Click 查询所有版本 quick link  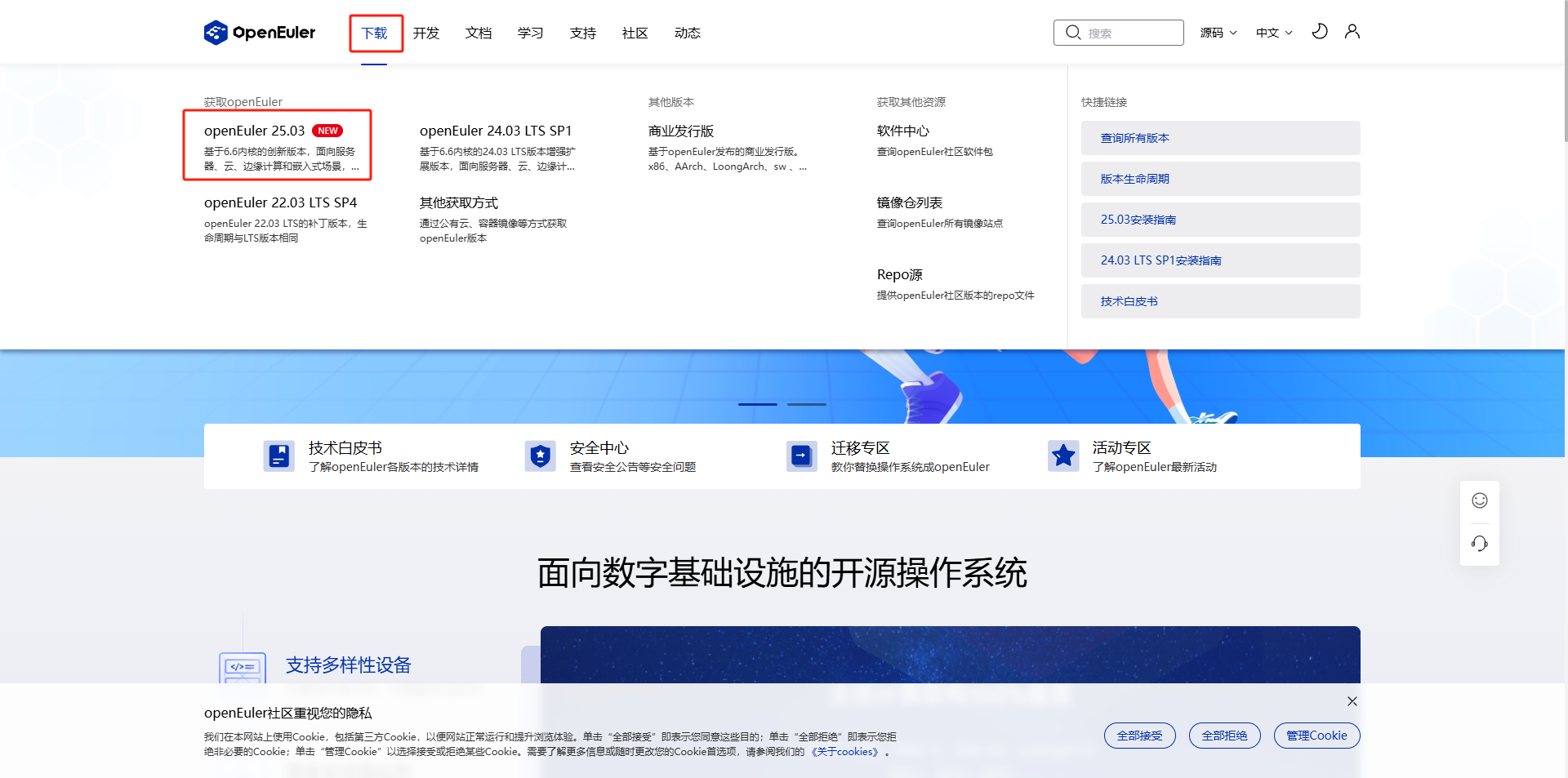[1221, 138]
